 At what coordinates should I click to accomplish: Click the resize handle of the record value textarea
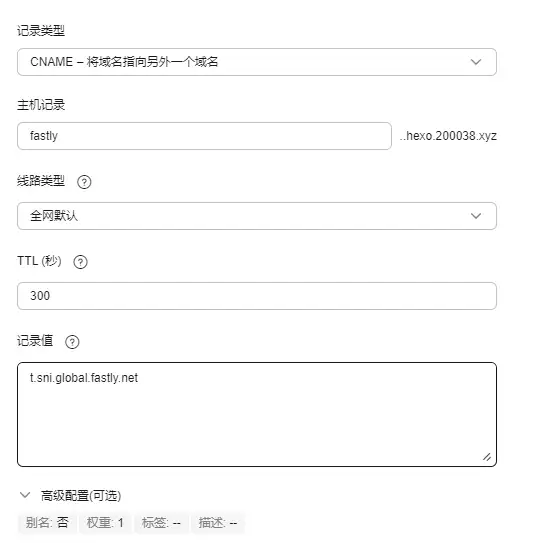[487, 457]
